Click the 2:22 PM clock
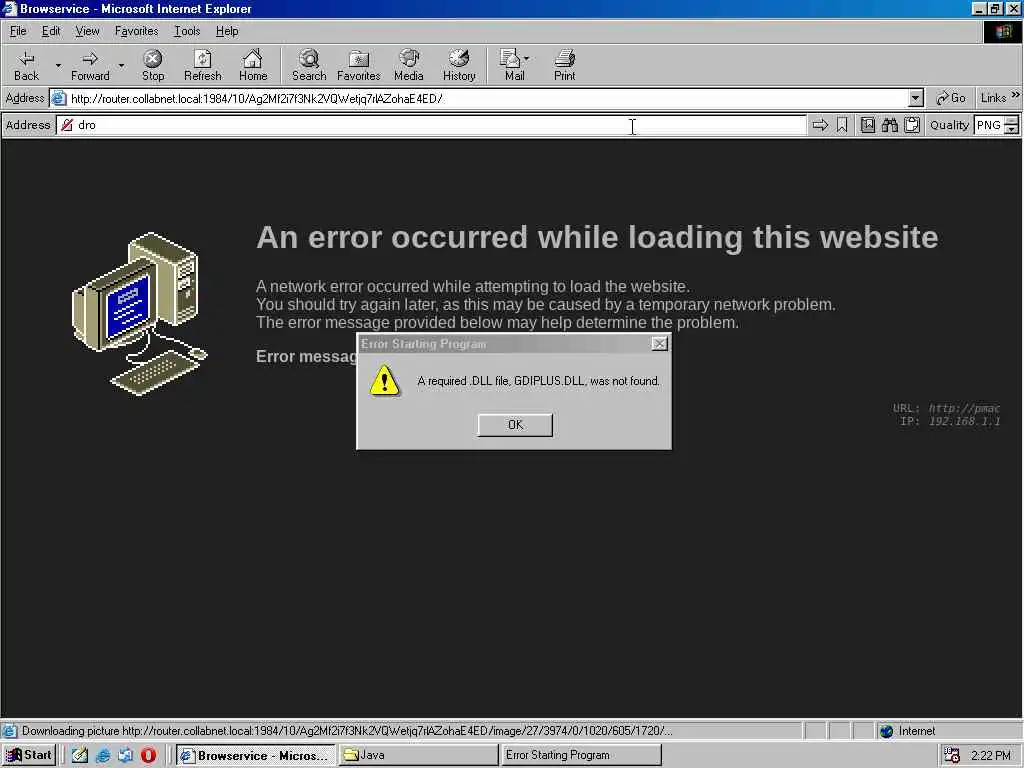 coord(991,756)
